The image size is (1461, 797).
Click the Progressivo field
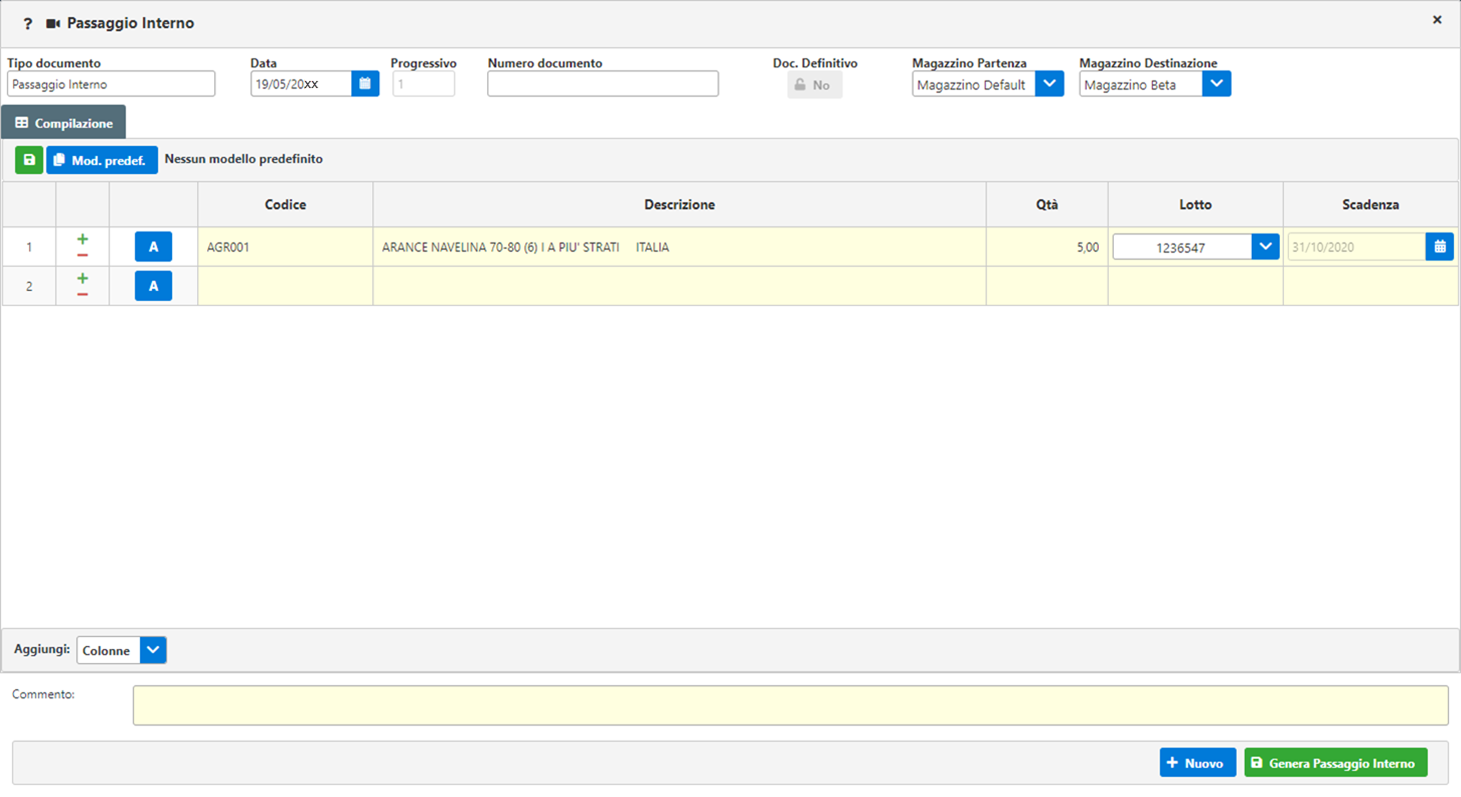click(x=424, y=84)
